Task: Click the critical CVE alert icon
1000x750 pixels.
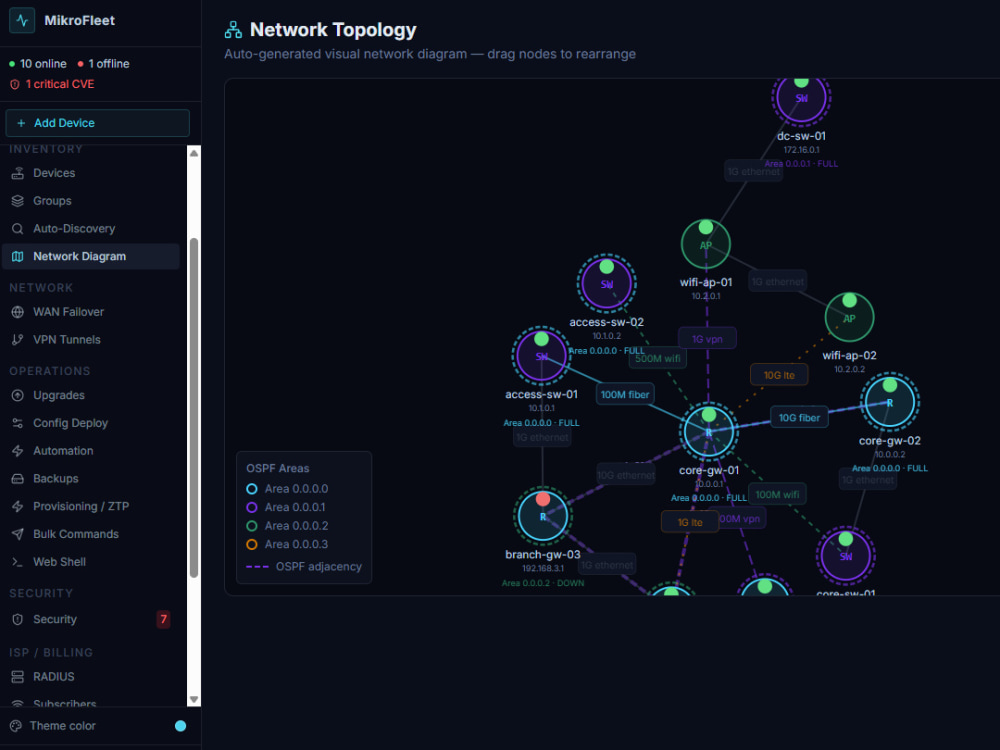Action: tap(15, 84)
